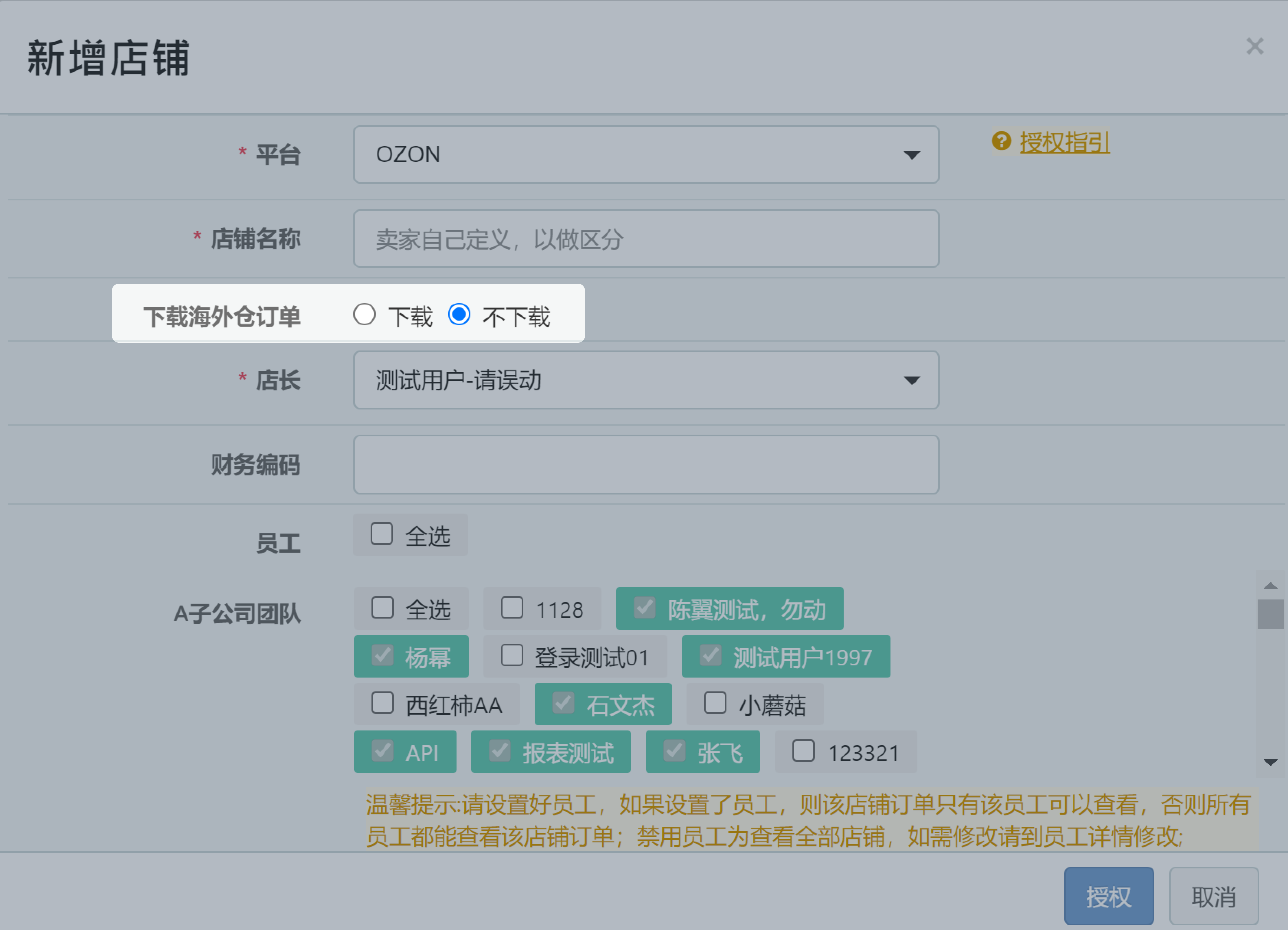Click the employee list scroll-up arrow
This screenshot has height=930, width=1288.
click(x=1270, y=585)
